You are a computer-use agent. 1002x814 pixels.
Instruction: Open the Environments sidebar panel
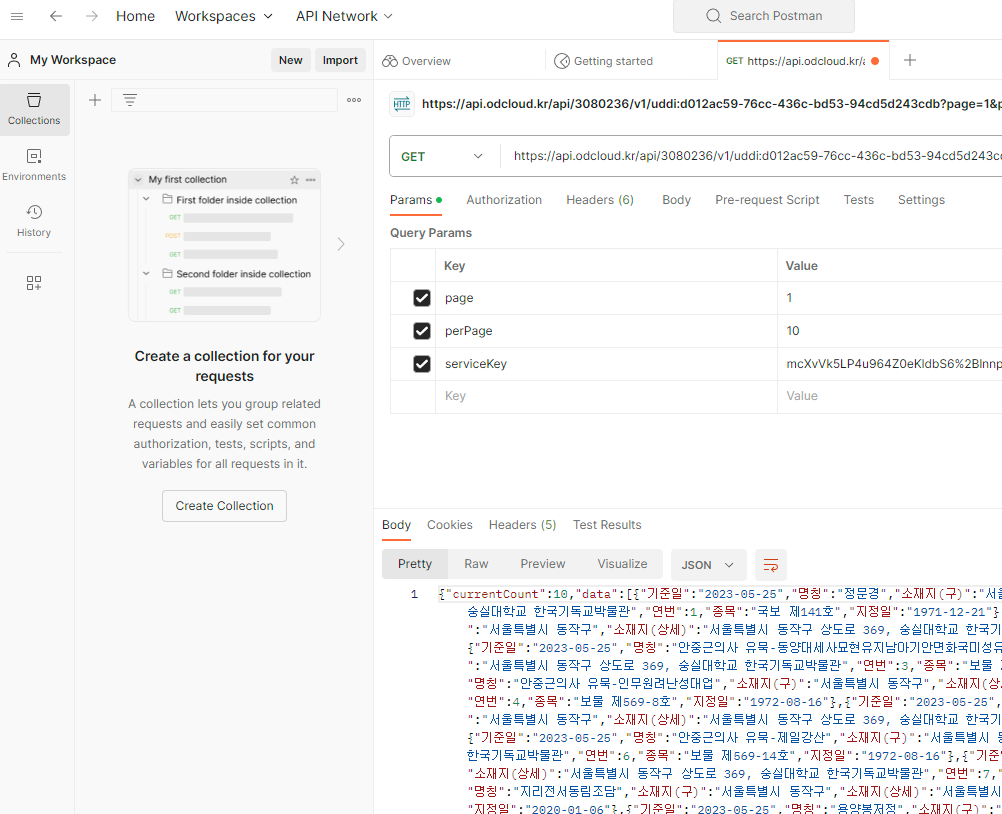point(34,165)
